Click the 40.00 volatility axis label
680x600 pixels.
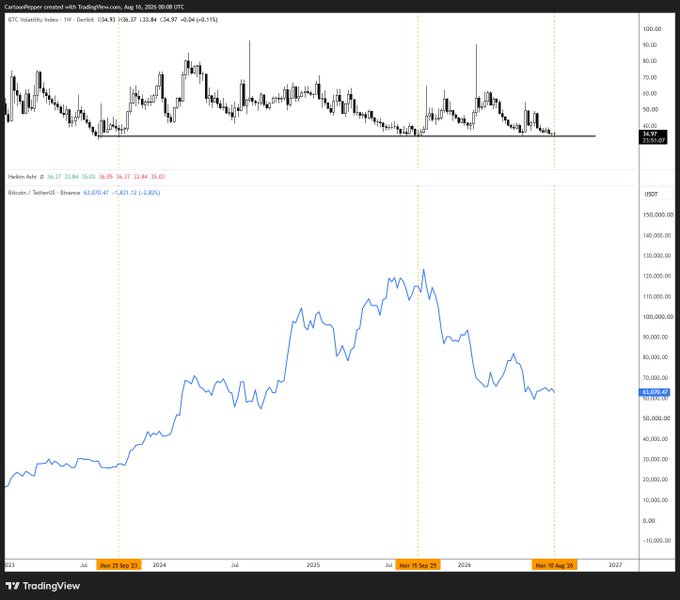[x=650, y=126]
